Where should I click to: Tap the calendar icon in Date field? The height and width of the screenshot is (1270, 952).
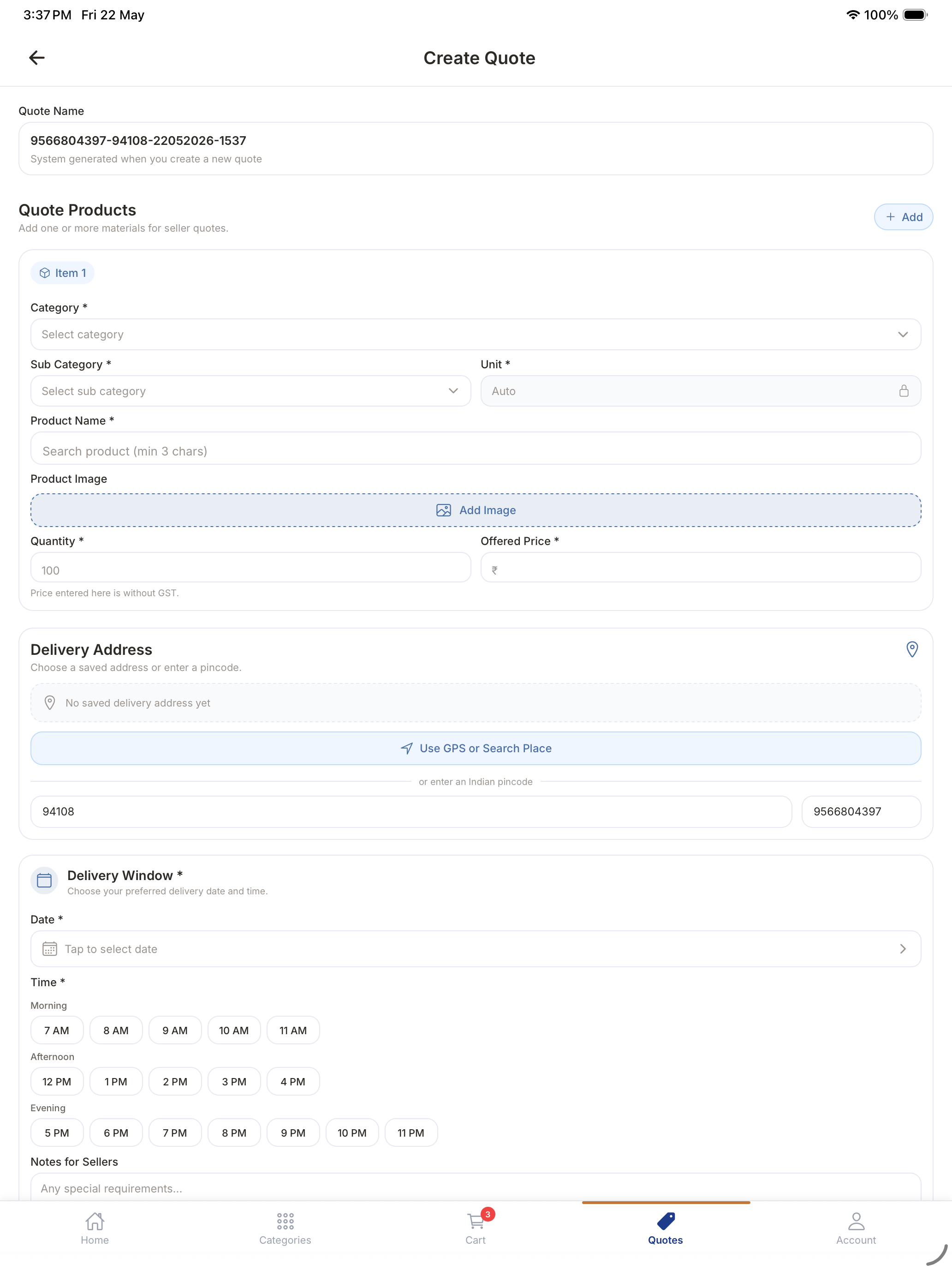click(x=50, y=949)
